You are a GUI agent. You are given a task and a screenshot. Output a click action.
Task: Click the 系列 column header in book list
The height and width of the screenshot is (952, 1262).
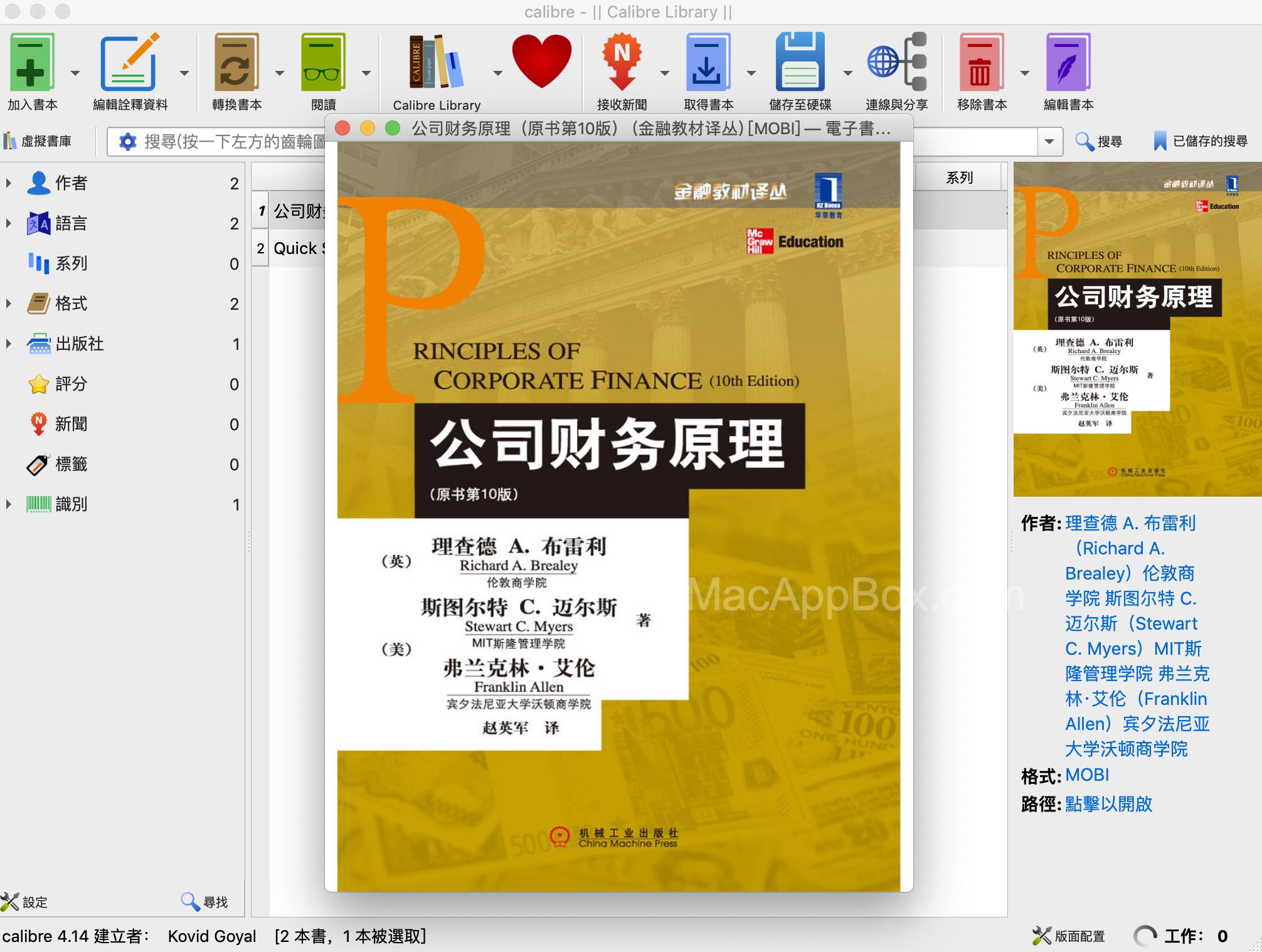tap(958, 177)
